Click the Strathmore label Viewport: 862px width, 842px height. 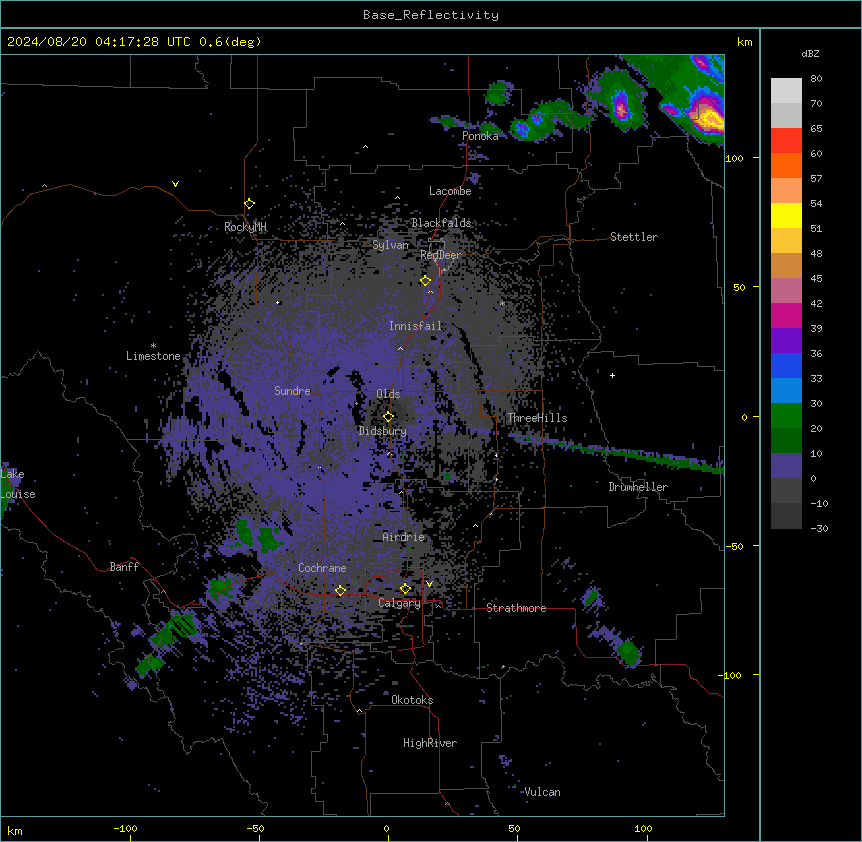click(516, 608)
